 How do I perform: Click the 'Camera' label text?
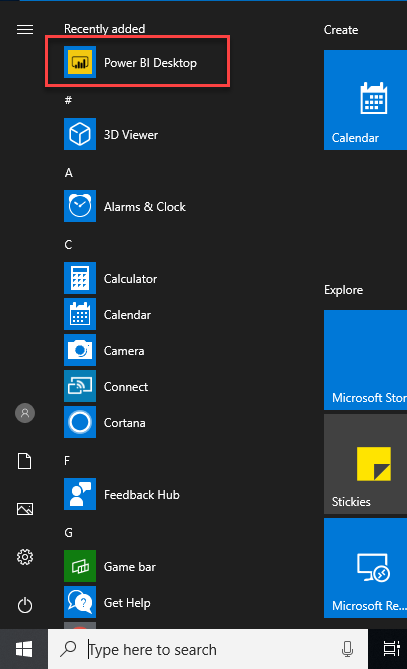tap(124, 351)
